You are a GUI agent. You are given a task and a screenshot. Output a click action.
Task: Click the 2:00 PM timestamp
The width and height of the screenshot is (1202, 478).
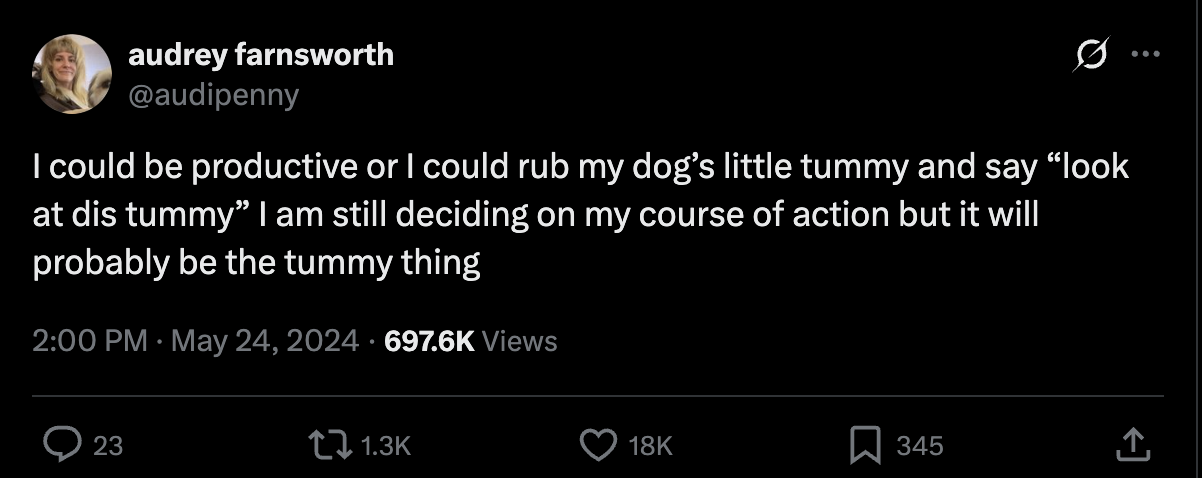[x=90, y=341]
